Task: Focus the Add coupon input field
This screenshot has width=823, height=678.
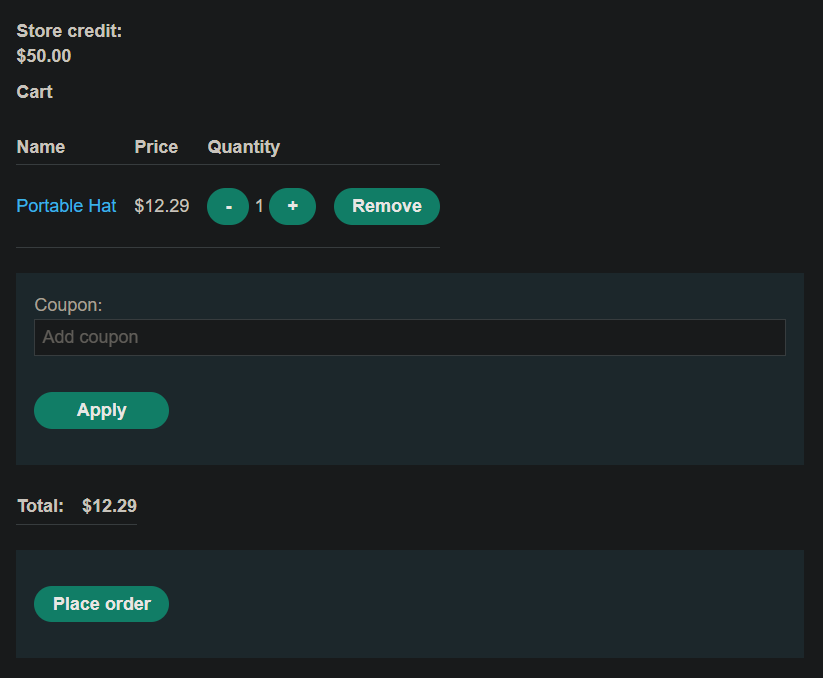Action: coord(410,337)
